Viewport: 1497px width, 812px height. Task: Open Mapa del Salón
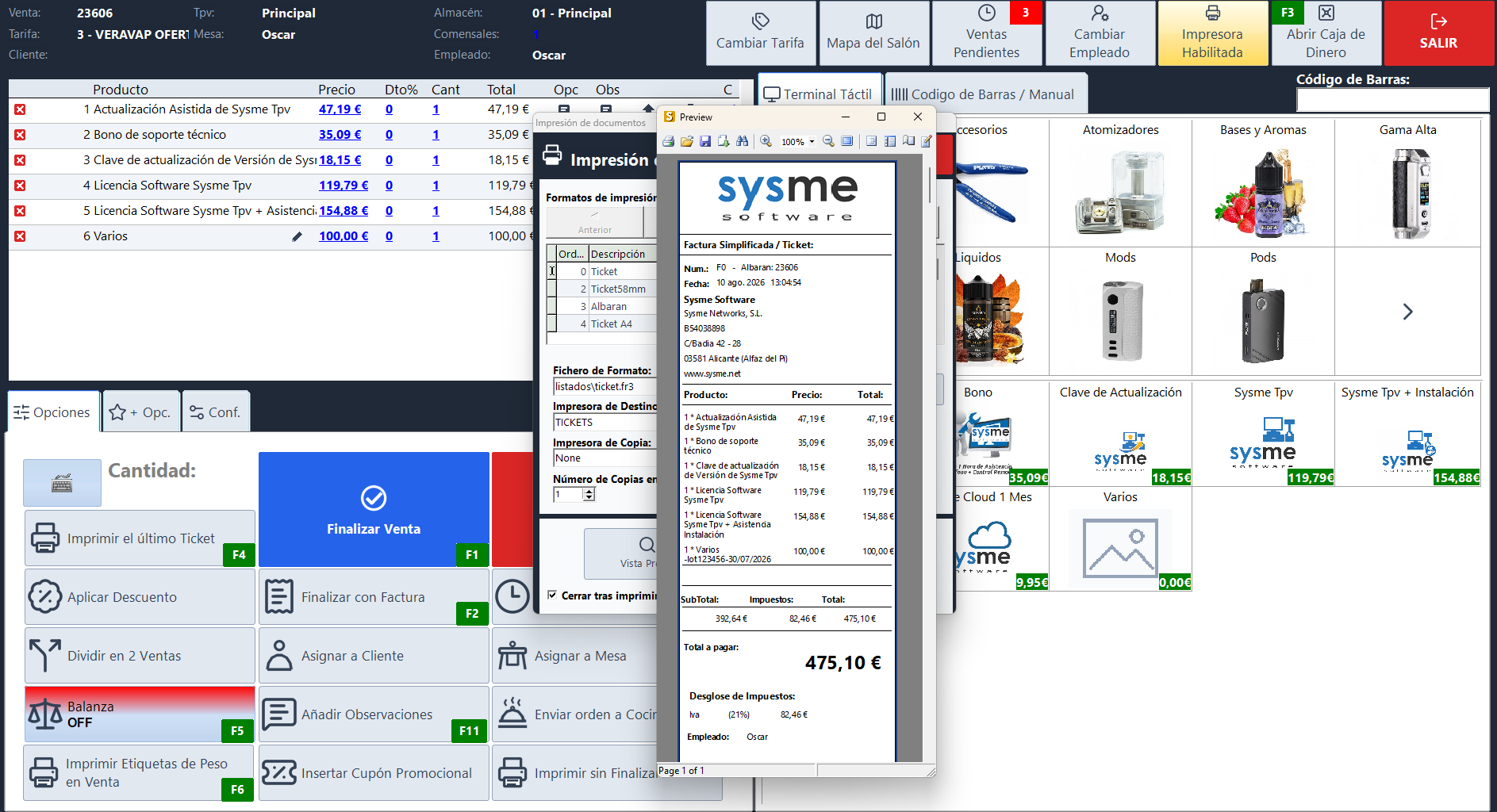click(873, 33)
